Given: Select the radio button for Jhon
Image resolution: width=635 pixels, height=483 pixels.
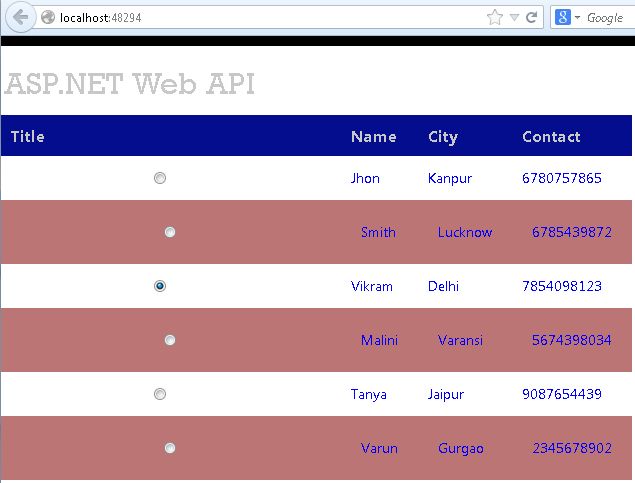Looking at the screenshot, I should 160,178.
